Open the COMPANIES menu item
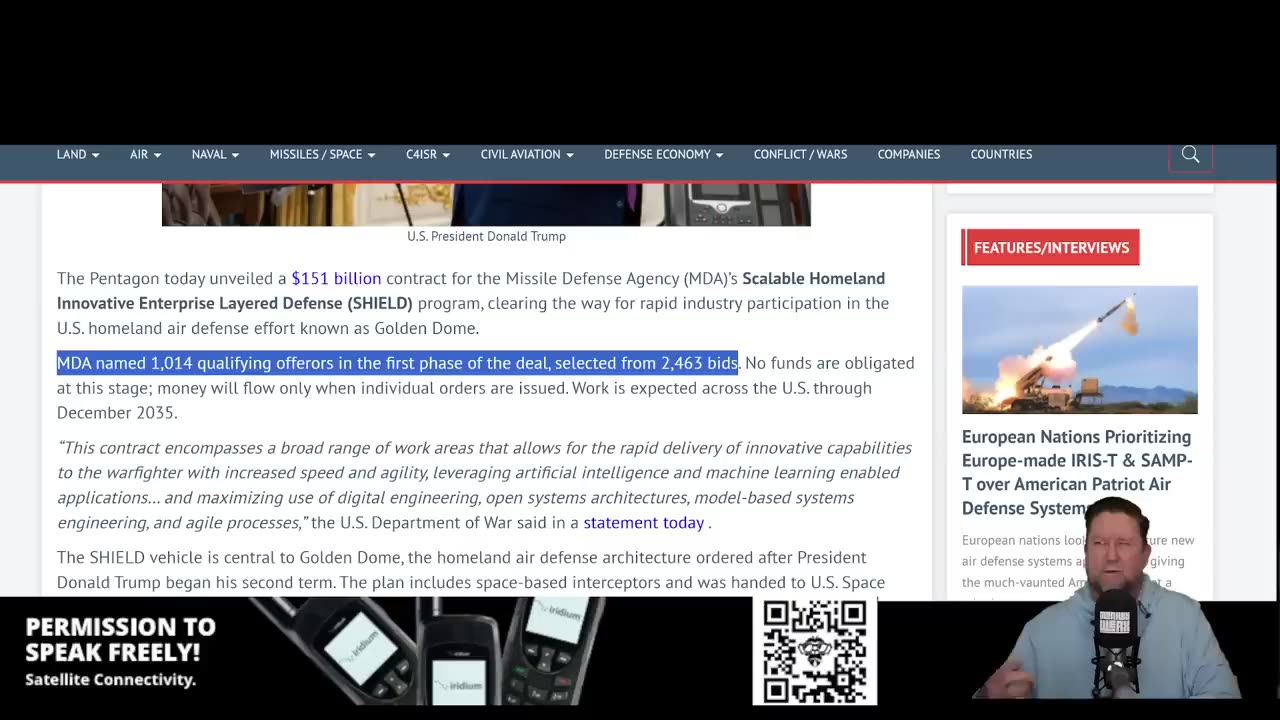The width and height of the screenshot is (1280, 720). (x=908, y=154)
